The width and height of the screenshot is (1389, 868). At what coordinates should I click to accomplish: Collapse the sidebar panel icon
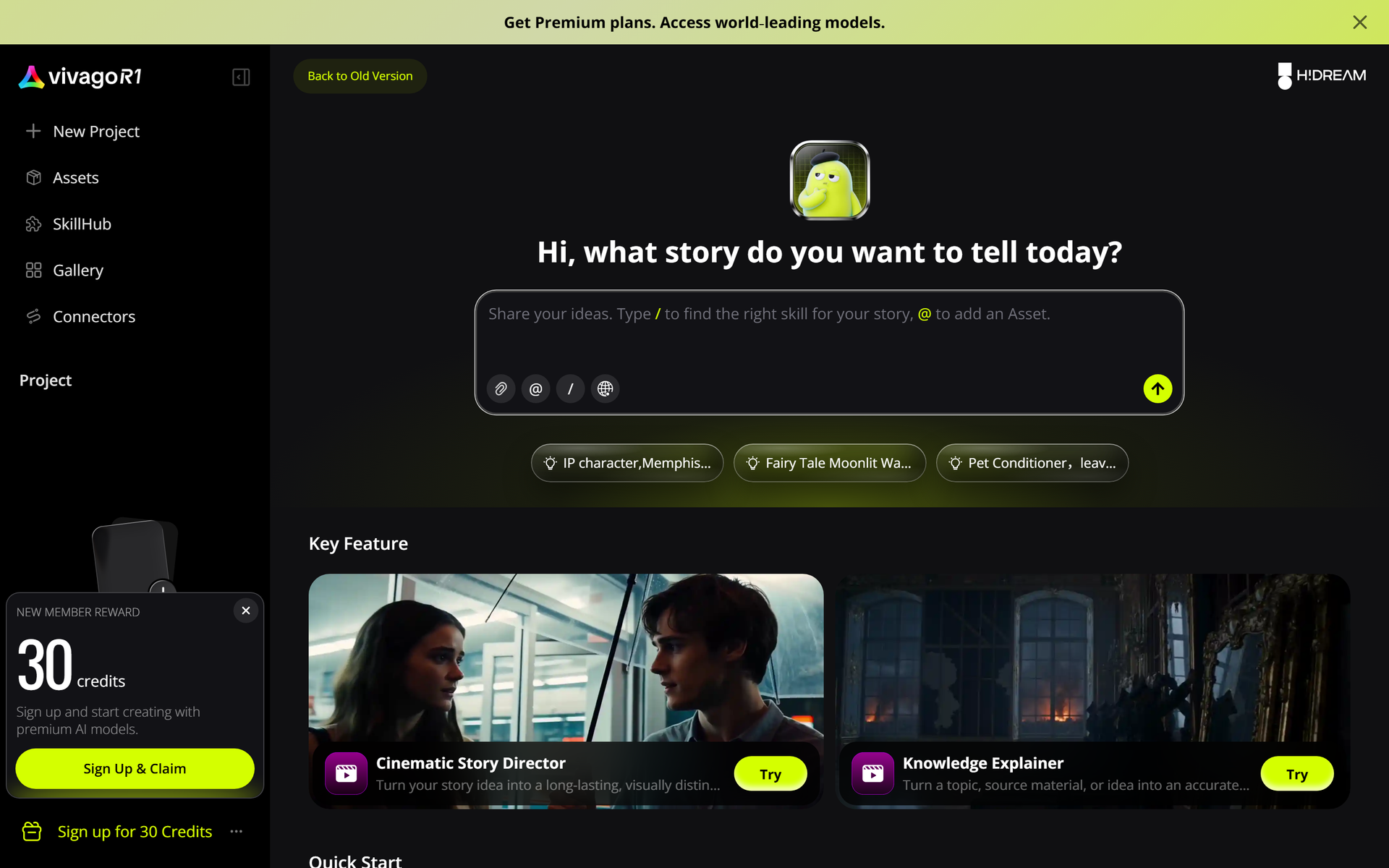click(x=241, y=77)
